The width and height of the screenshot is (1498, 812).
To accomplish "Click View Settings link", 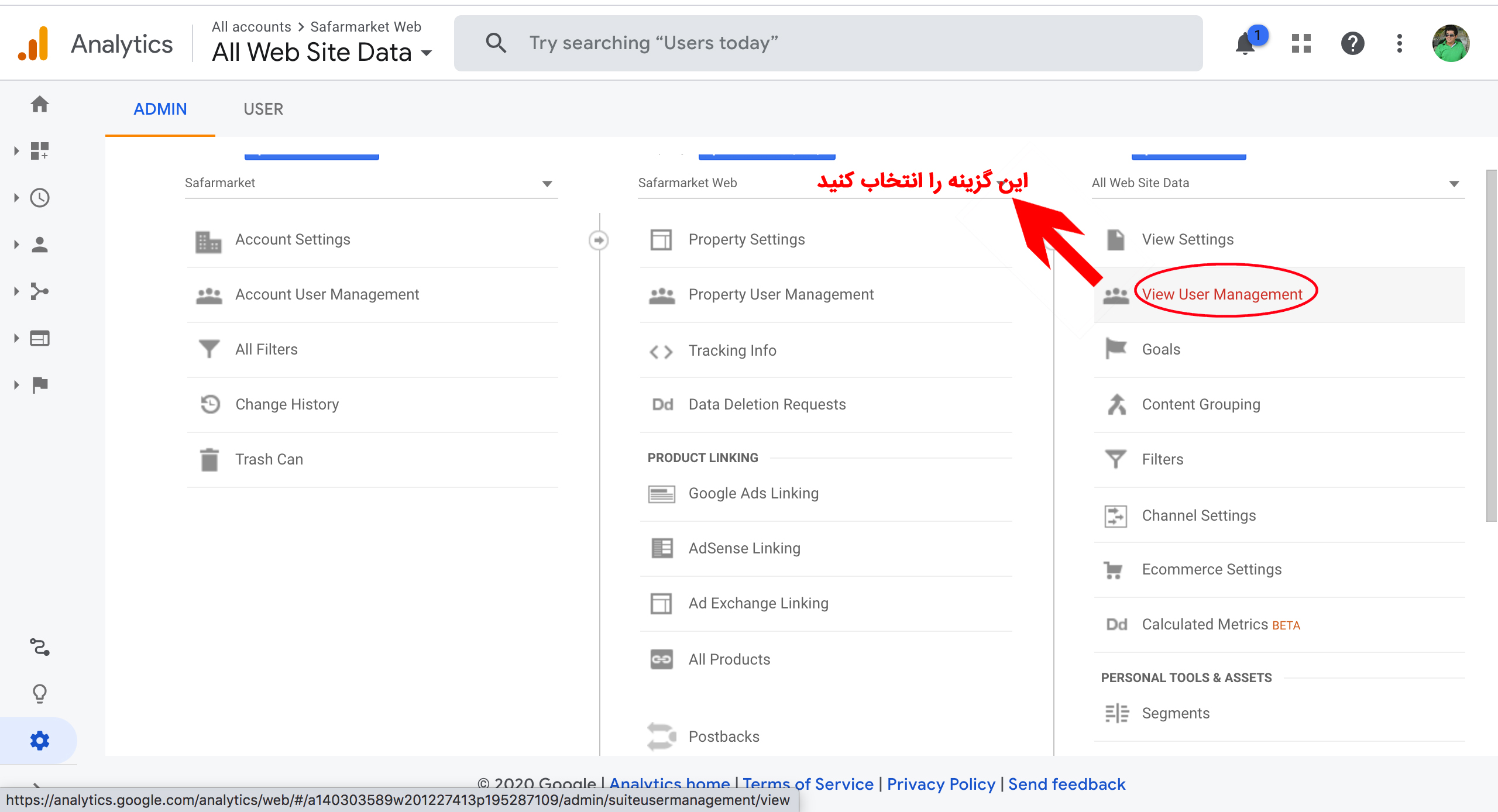I will pos(1188,239).
